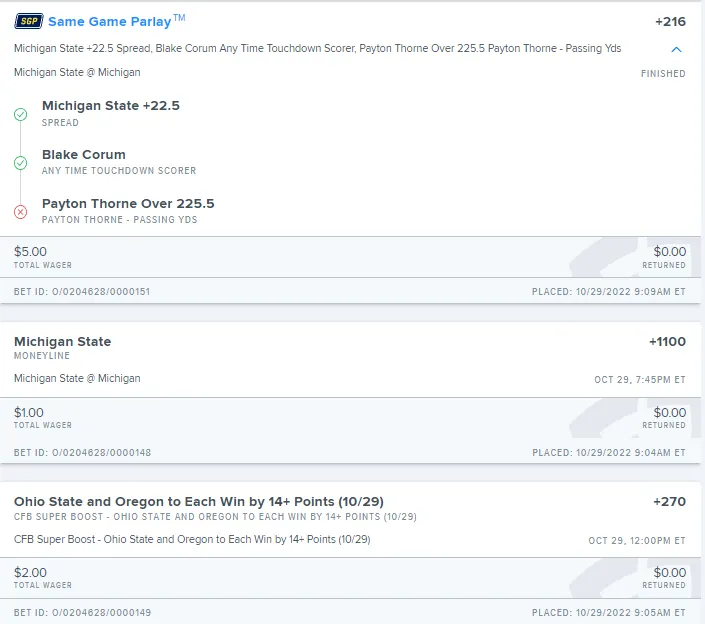Image resolution: width=705 pixels, height=624 pixels.
Task: Click OCT 29, 7:45PM ET game time
Action: [640, 380]
